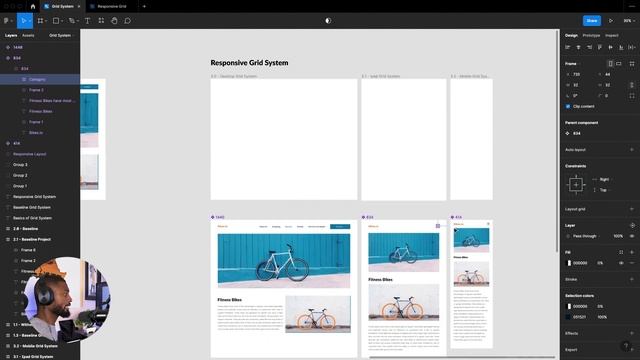Add a new fill

632,252
